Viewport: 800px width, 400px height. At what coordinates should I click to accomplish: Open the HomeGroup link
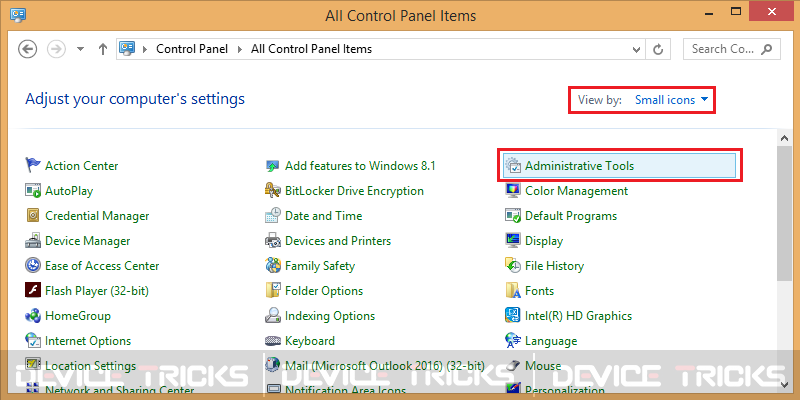coord(78,315)
